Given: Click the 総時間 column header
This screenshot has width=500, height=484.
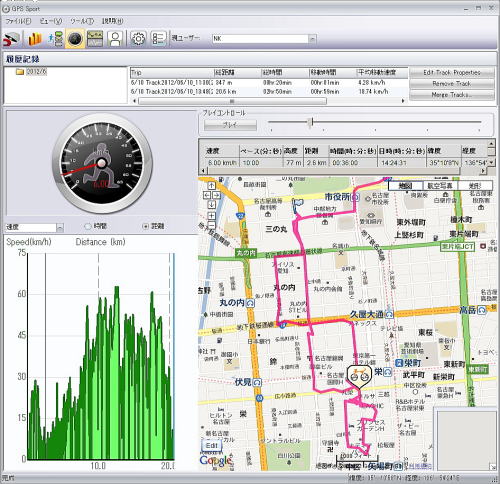Looking at the screenshot, I should 285,72.
